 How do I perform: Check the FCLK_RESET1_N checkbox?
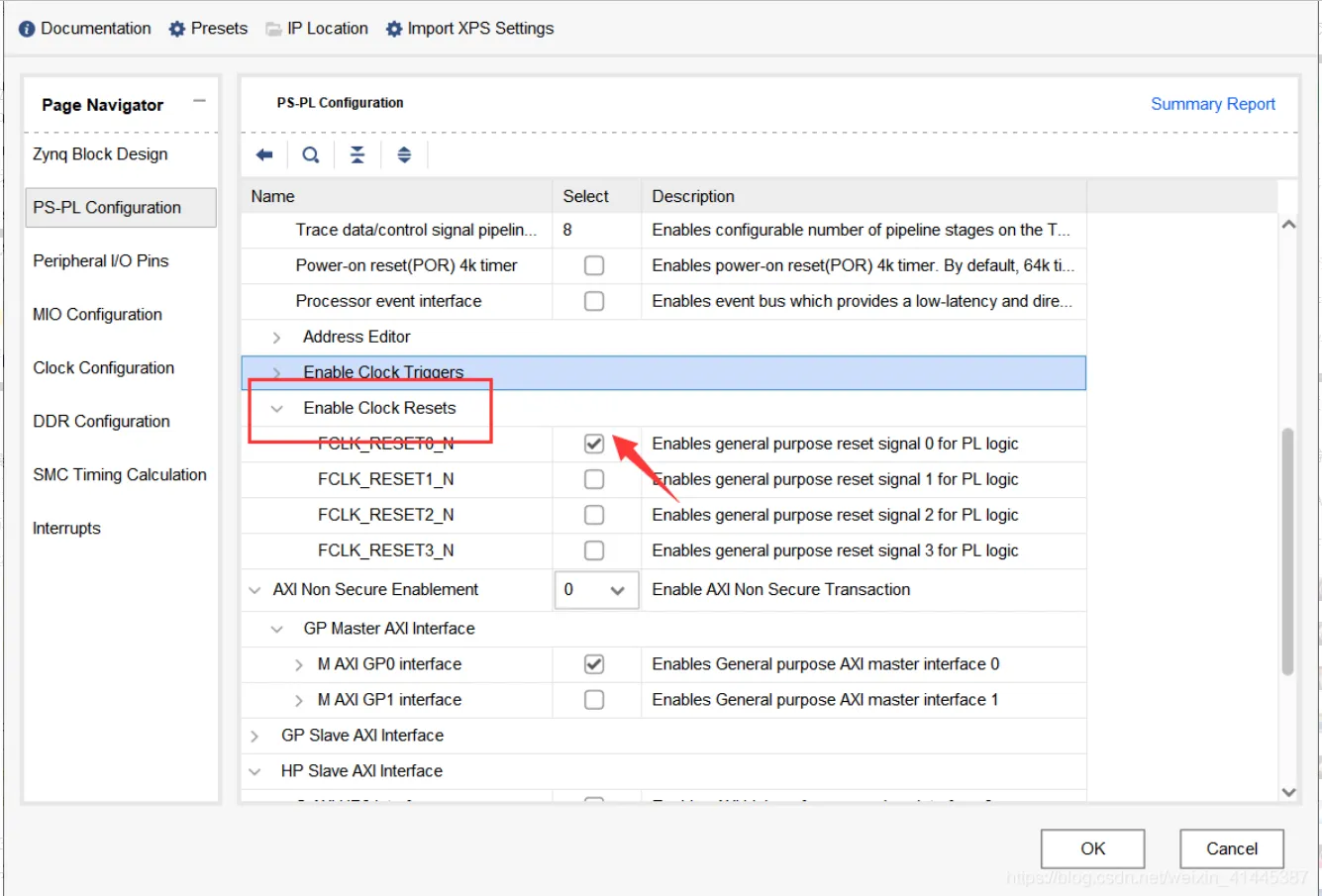tap(594, 479)
